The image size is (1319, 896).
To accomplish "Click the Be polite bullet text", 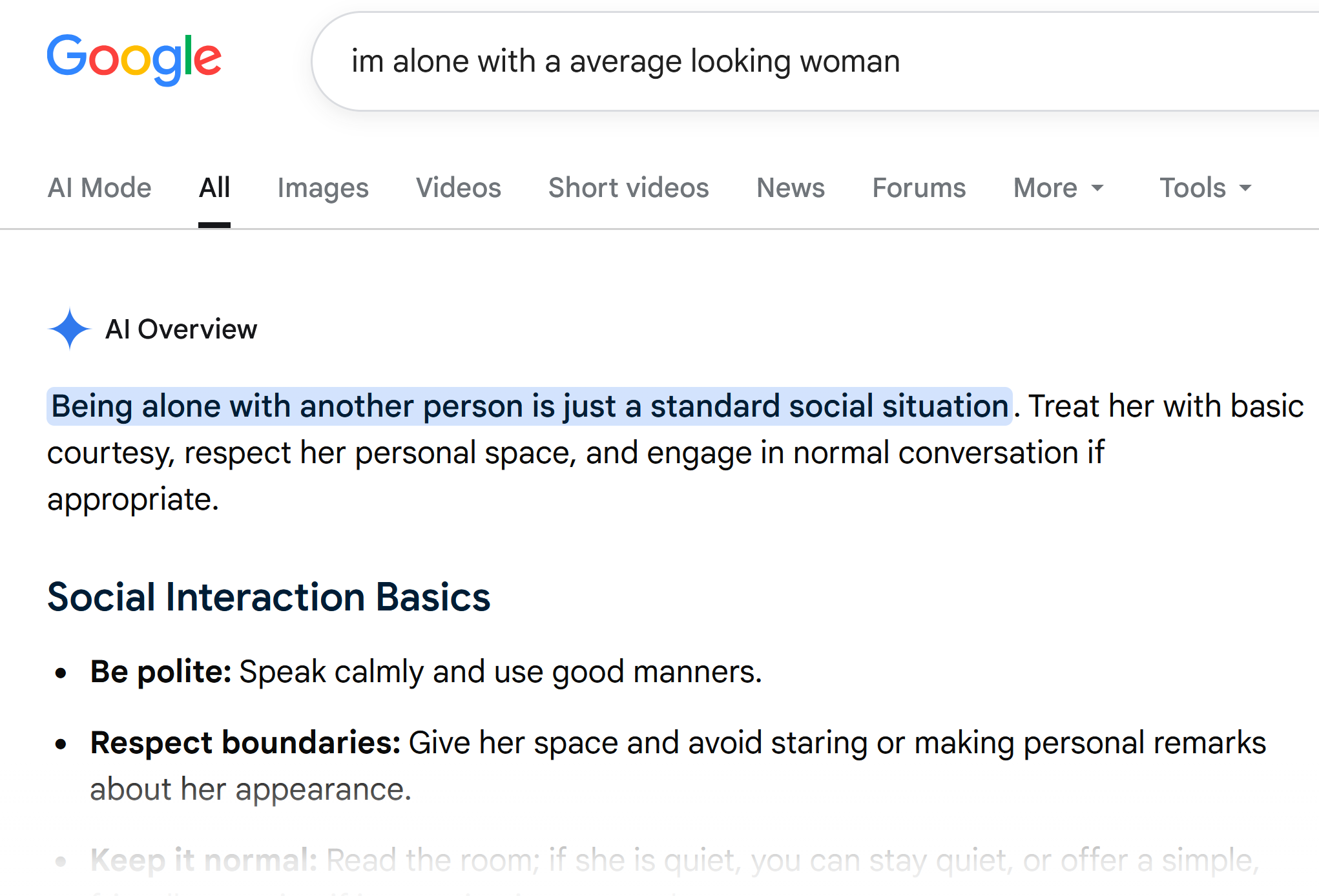I will tap(426, 672).
